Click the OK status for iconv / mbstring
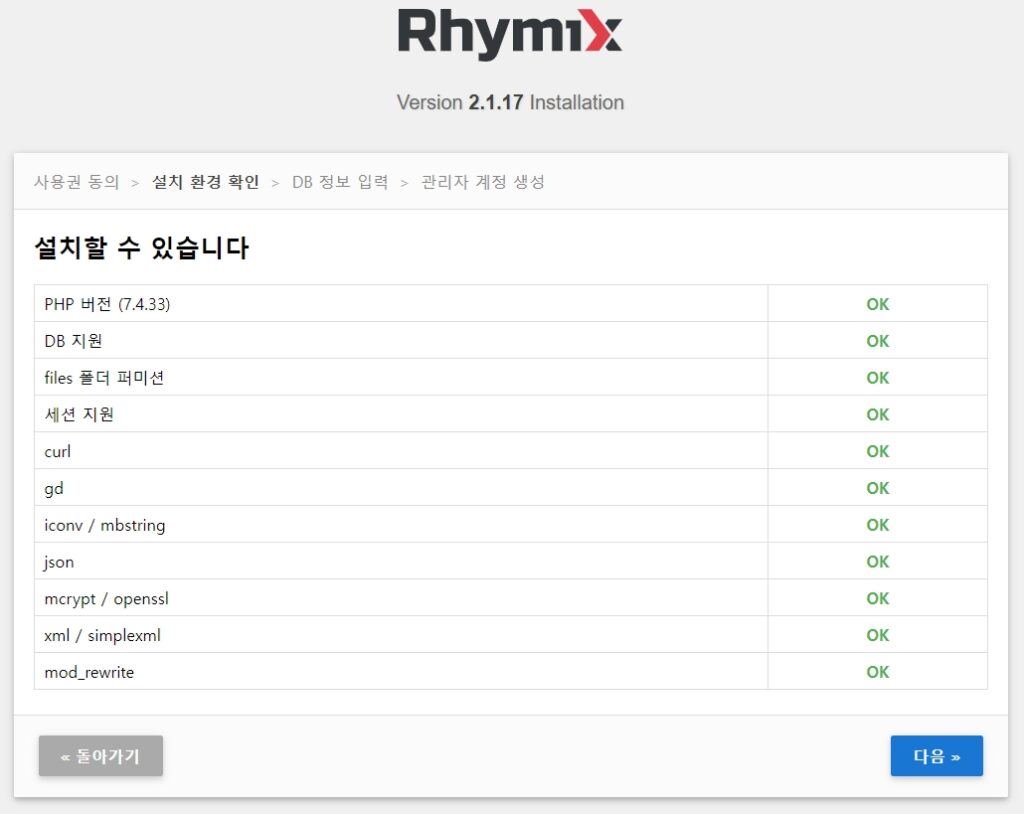This screenshot has width=1024, height=814. click(878, 525)
